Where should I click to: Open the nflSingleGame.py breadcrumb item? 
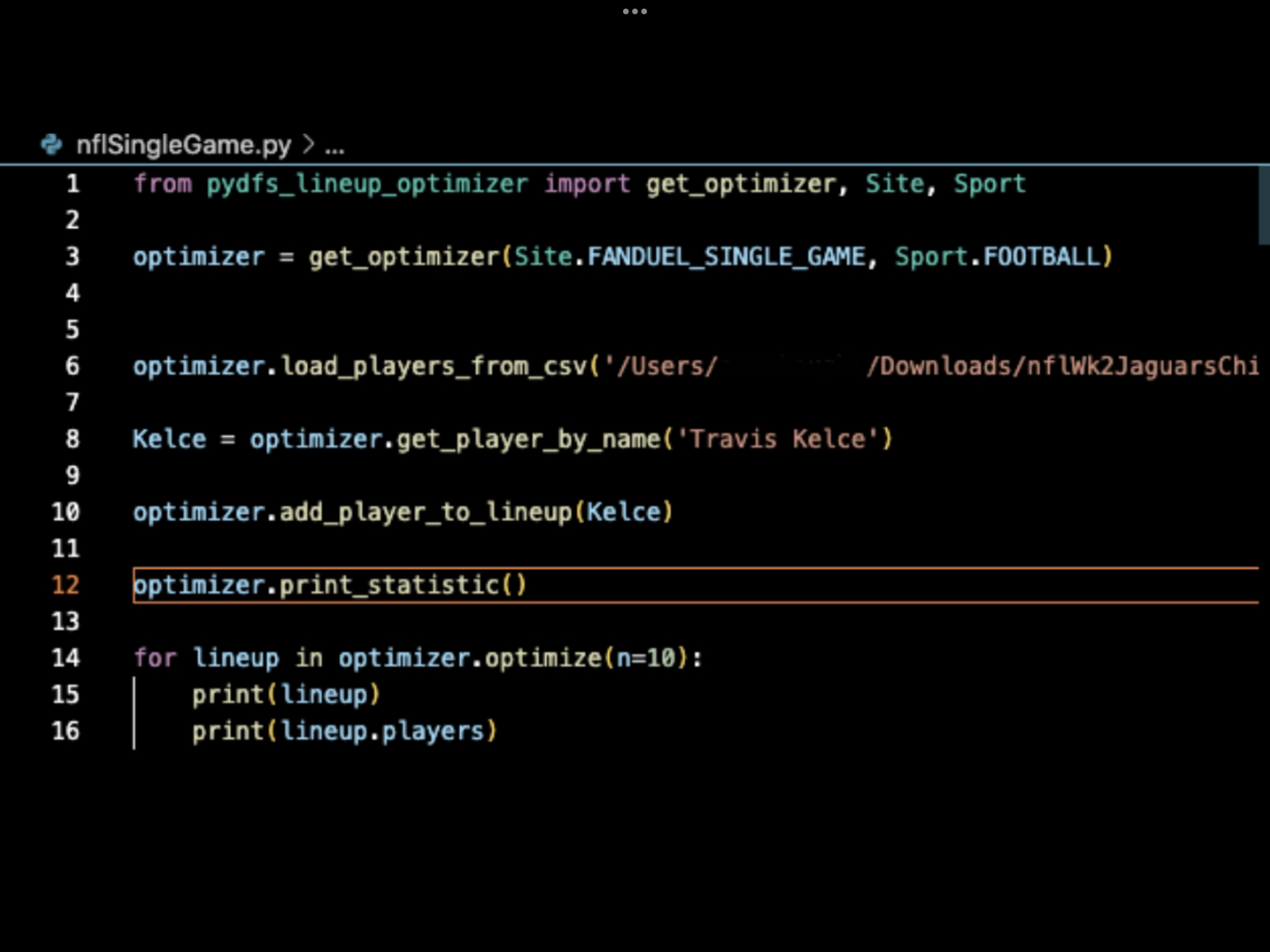(x=183, y=145)
